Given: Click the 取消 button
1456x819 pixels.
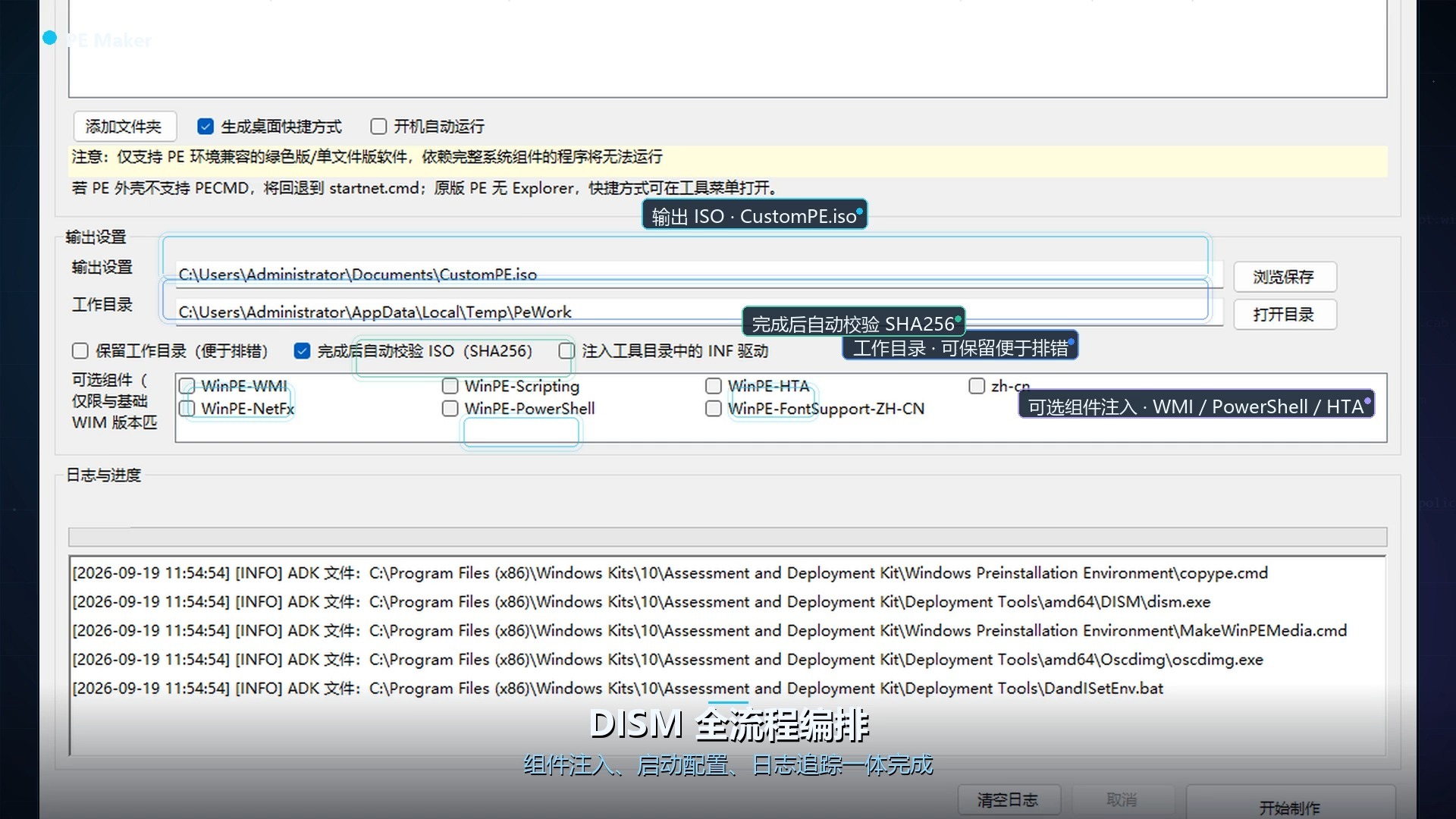Looking at the screenshot, I should 1122,800.
